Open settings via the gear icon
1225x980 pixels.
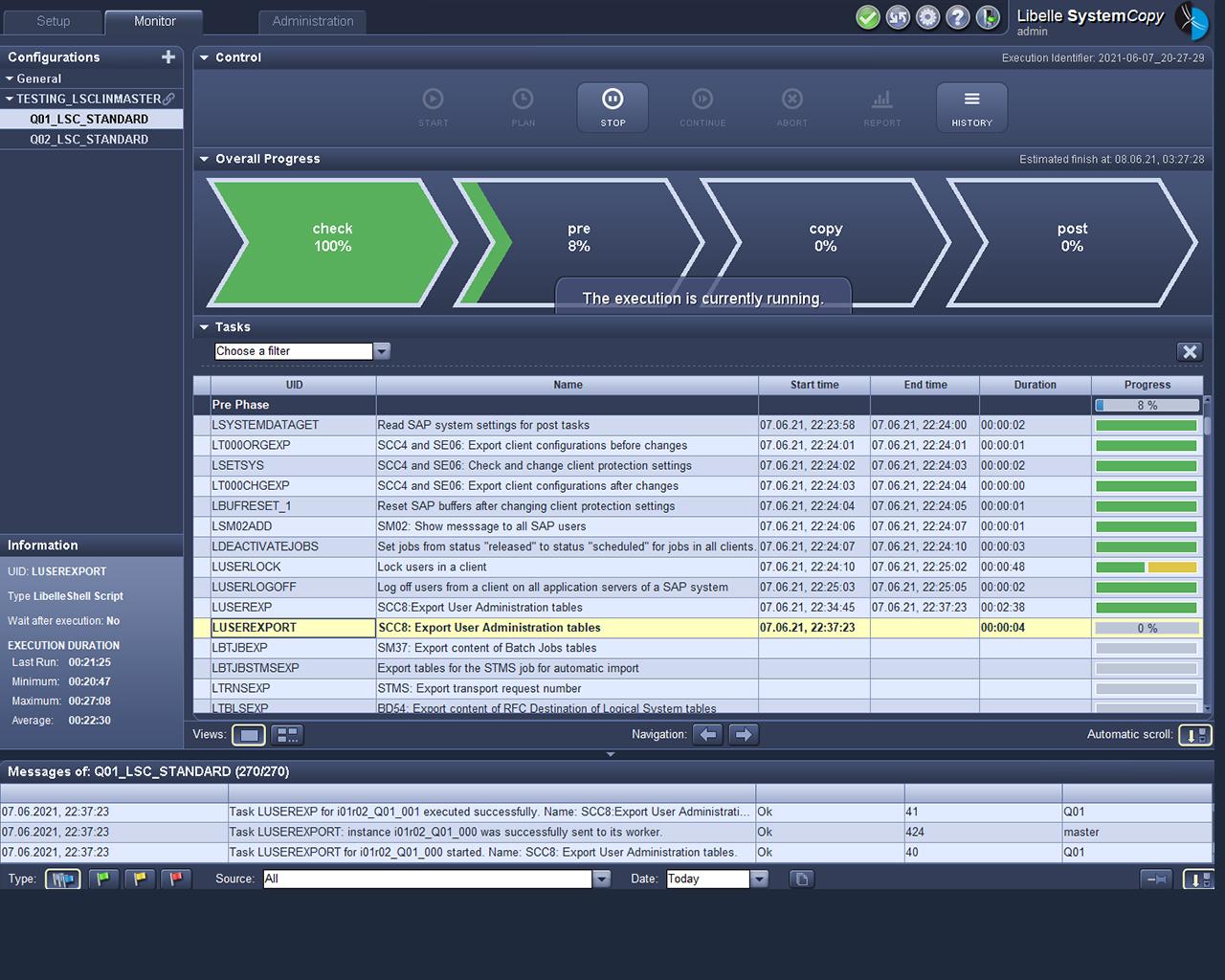pyautogui.click(x=927, y=17)
